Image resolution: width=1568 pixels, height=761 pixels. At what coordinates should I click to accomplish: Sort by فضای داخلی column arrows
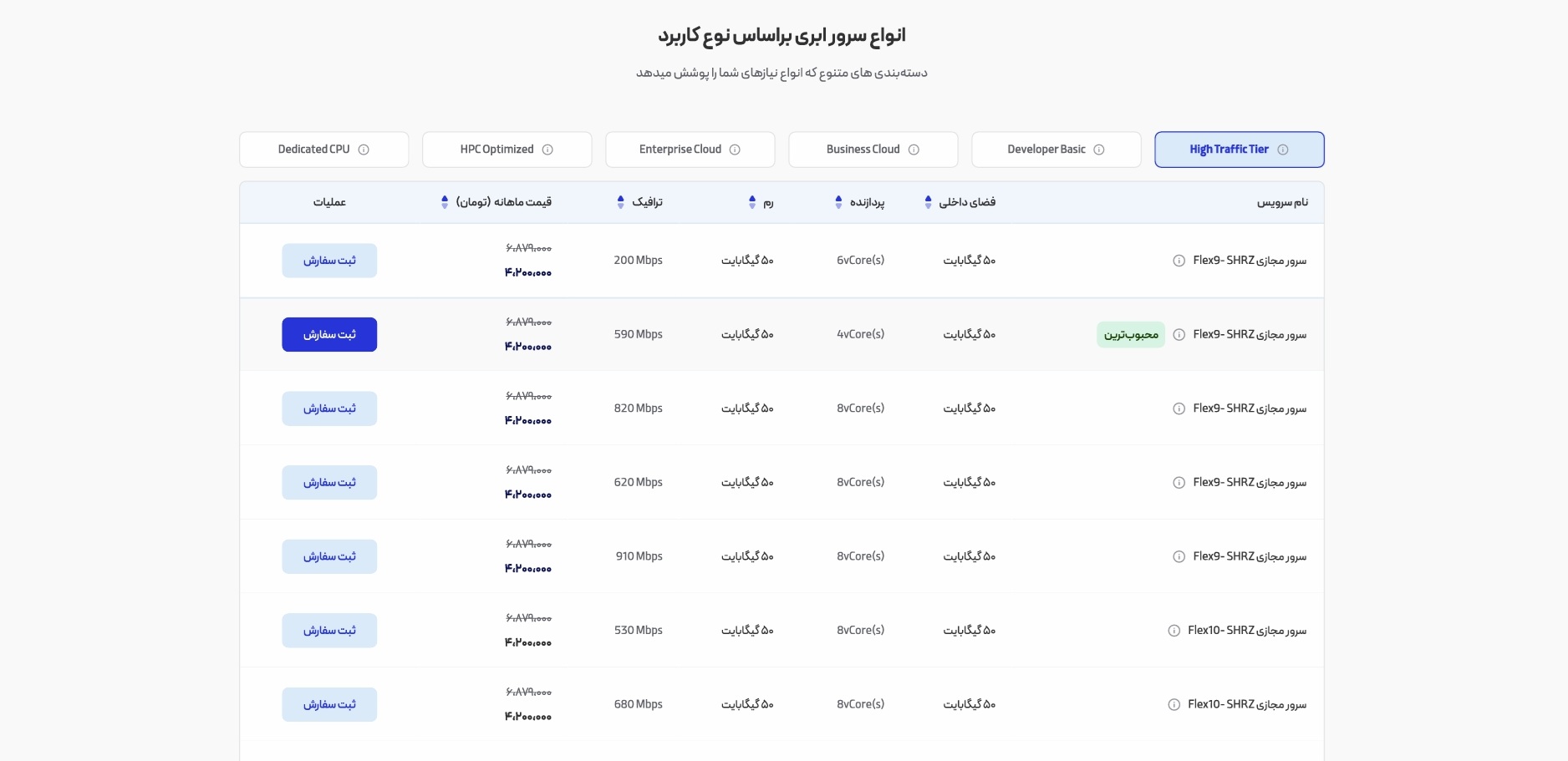point(928,202)
